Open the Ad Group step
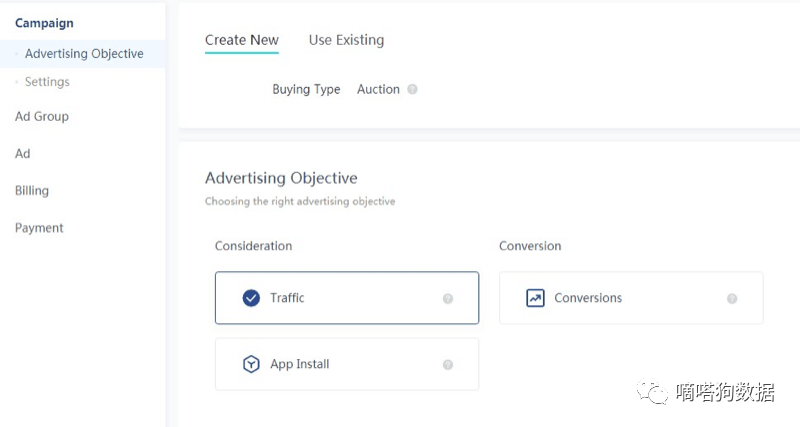Image resolution: width=800 pixels, height=427 pixels. pyautogui.click(x=42, y=116)
